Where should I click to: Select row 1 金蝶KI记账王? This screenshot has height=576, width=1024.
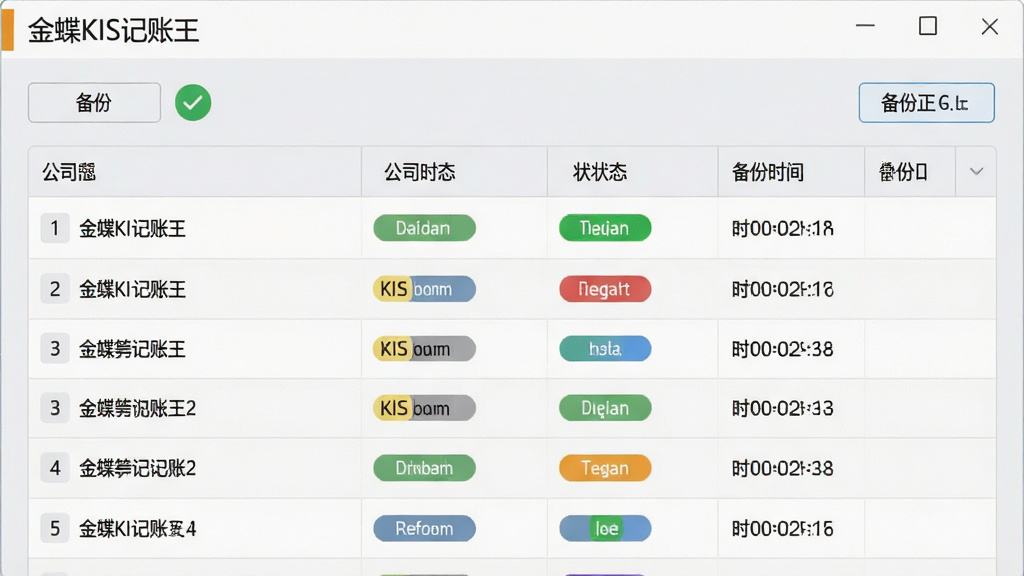[x=512, y=228]
